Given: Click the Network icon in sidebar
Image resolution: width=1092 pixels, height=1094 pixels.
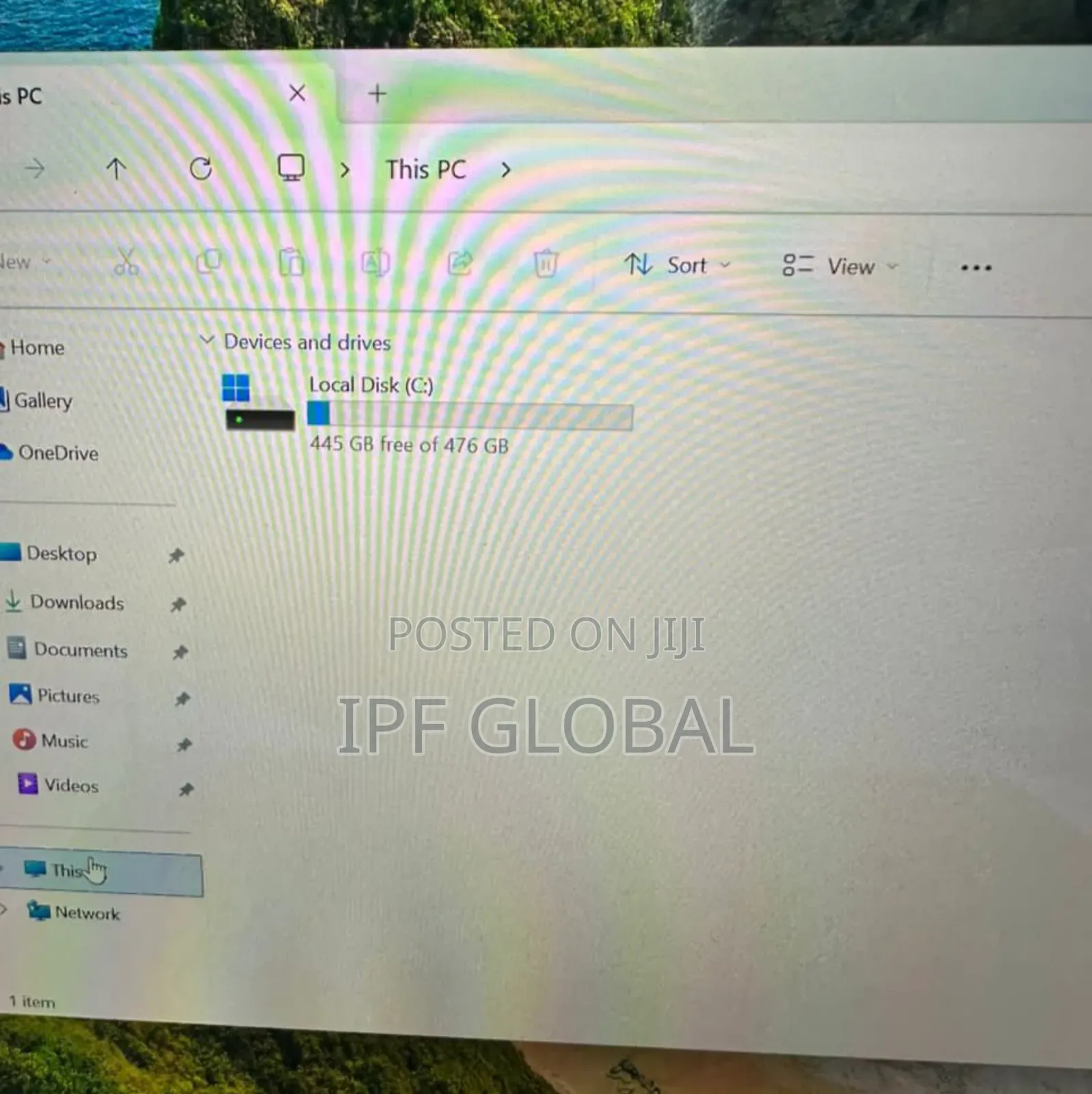Looking at the screenshot, I should point(38,911).
